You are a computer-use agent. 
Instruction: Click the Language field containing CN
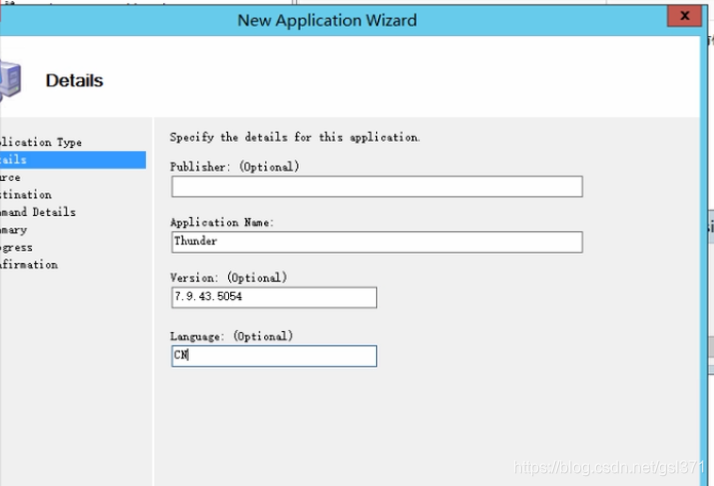click(x=274, y=356)
